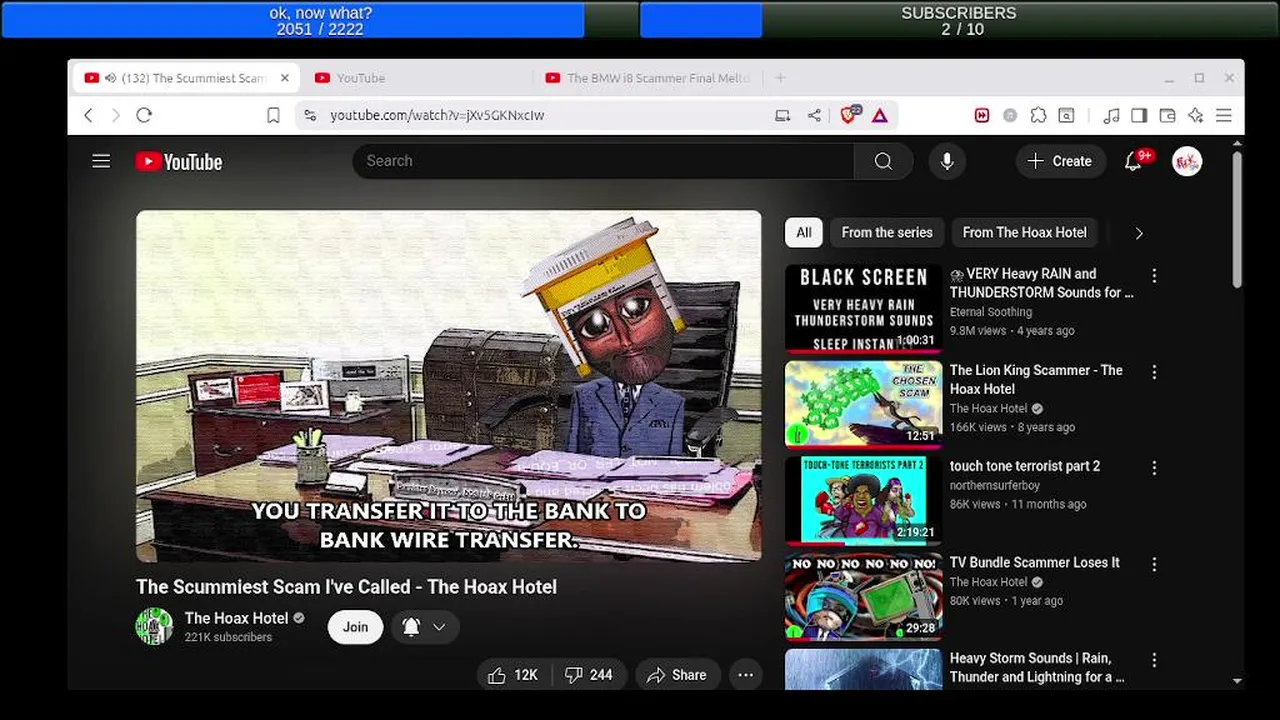Open the Brave wallet icon

1167,115
